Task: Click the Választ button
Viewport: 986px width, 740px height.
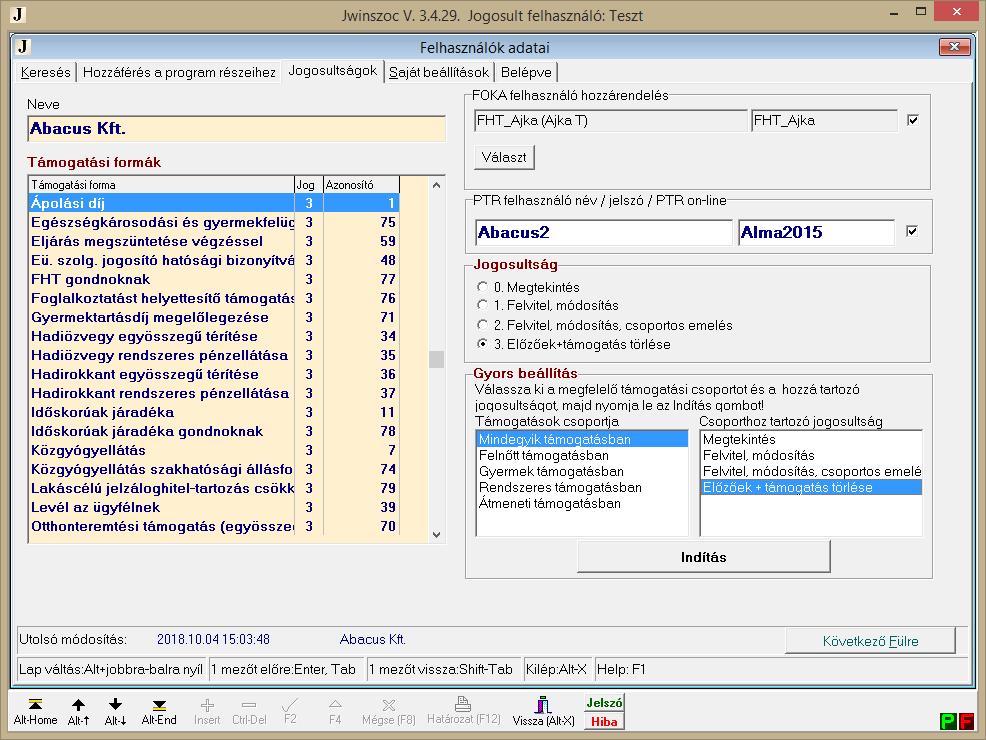Action: coord(504,157)
